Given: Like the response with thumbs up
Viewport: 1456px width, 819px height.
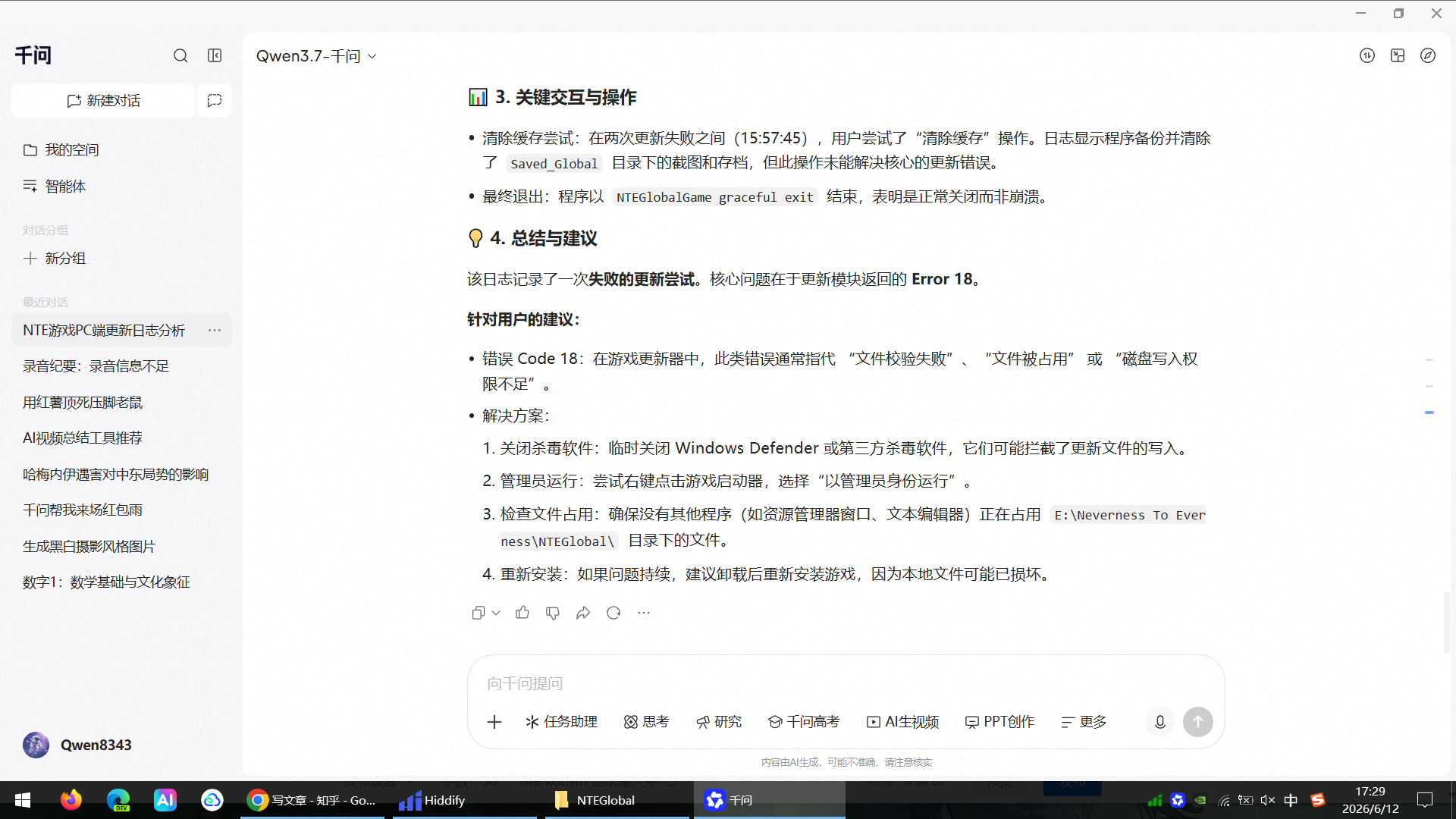Looking at the screenshot, I should pyautogui.click(x=522, y=613).
